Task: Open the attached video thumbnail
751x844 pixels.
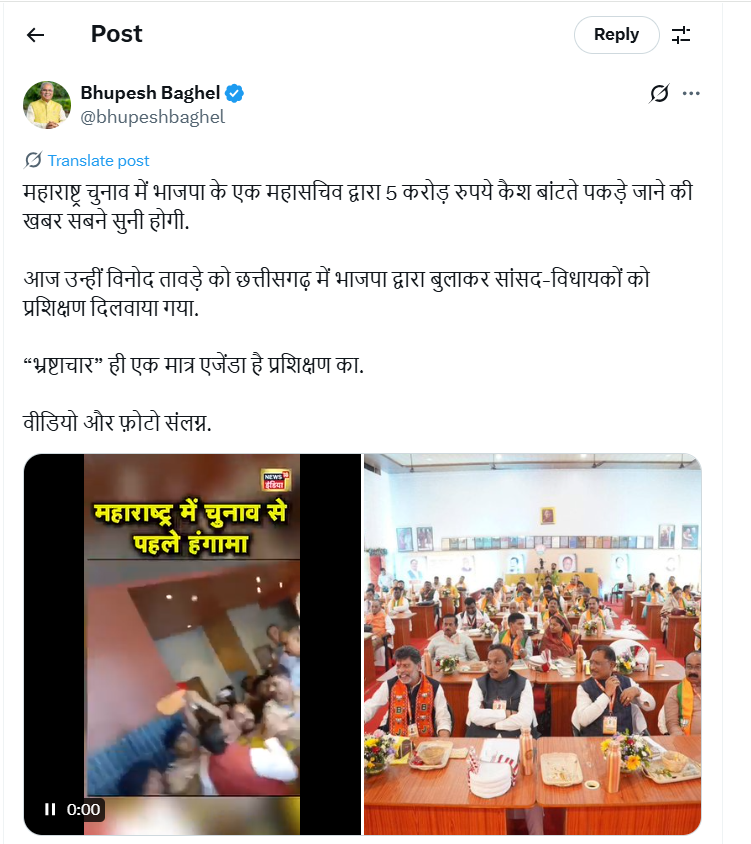Action: click(192, 644)
